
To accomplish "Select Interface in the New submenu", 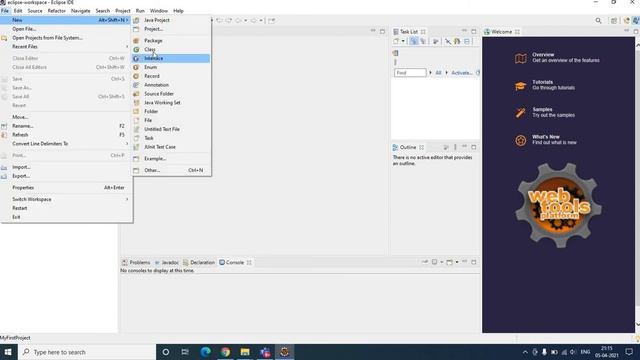I will click(x=153, y=58).
